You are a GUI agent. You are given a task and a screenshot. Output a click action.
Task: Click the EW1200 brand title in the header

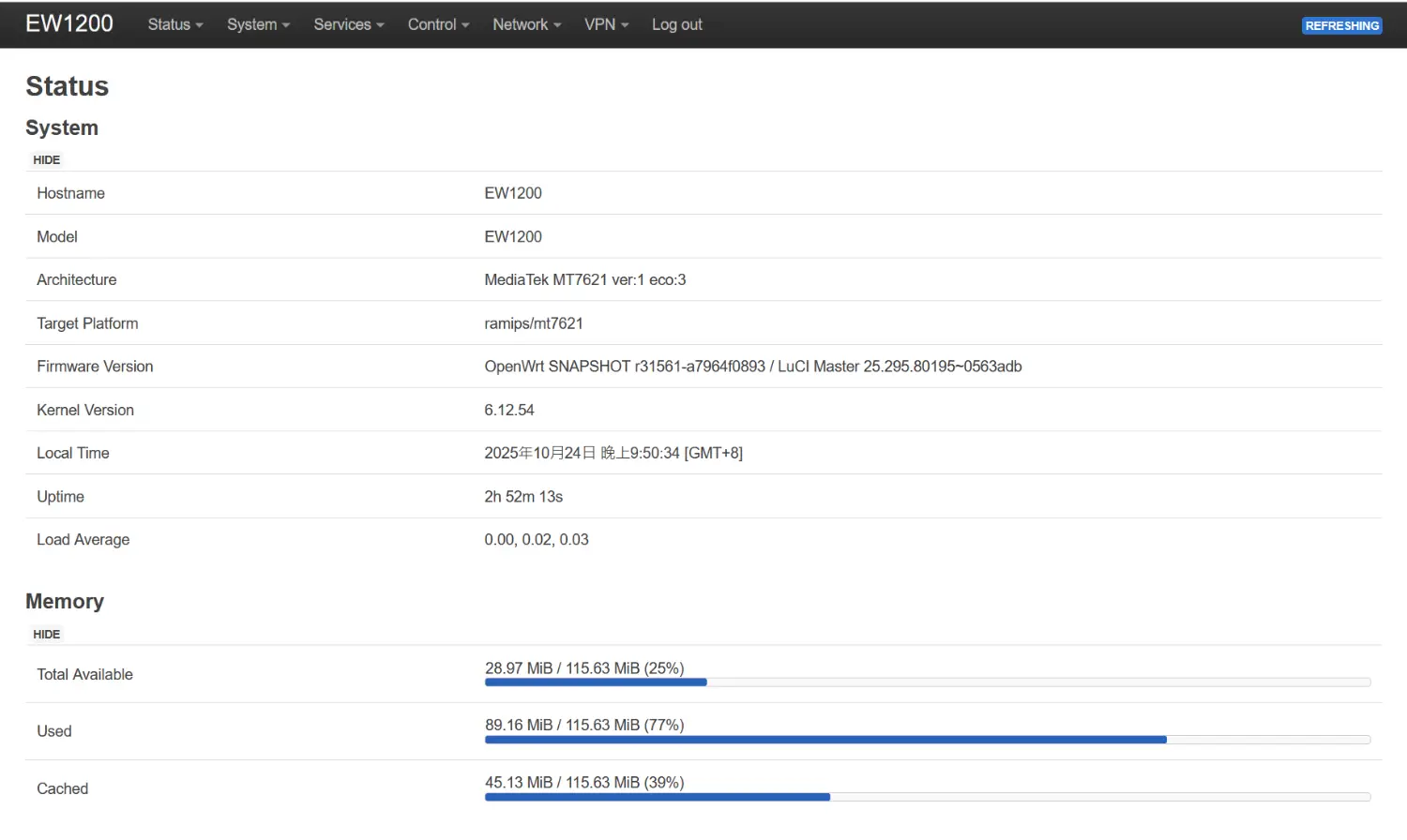point(69,24)
